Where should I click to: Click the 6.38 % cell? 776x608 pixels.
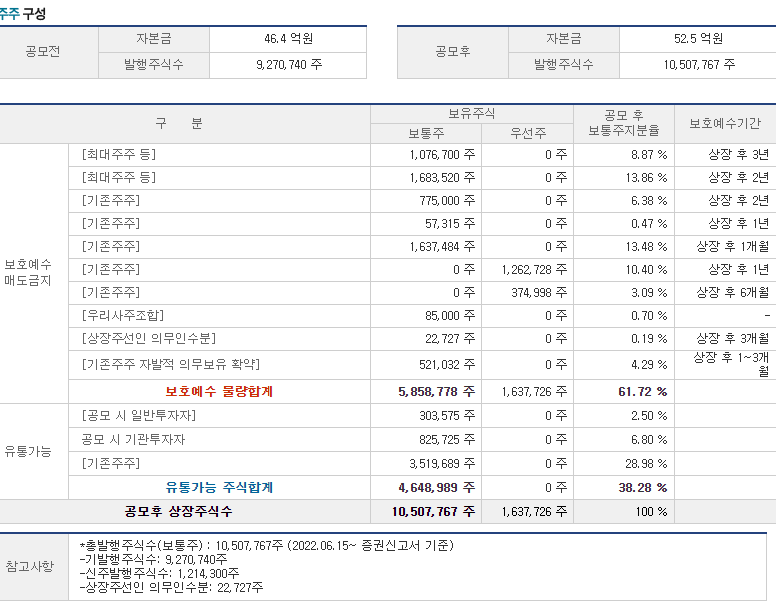point(624,200)
